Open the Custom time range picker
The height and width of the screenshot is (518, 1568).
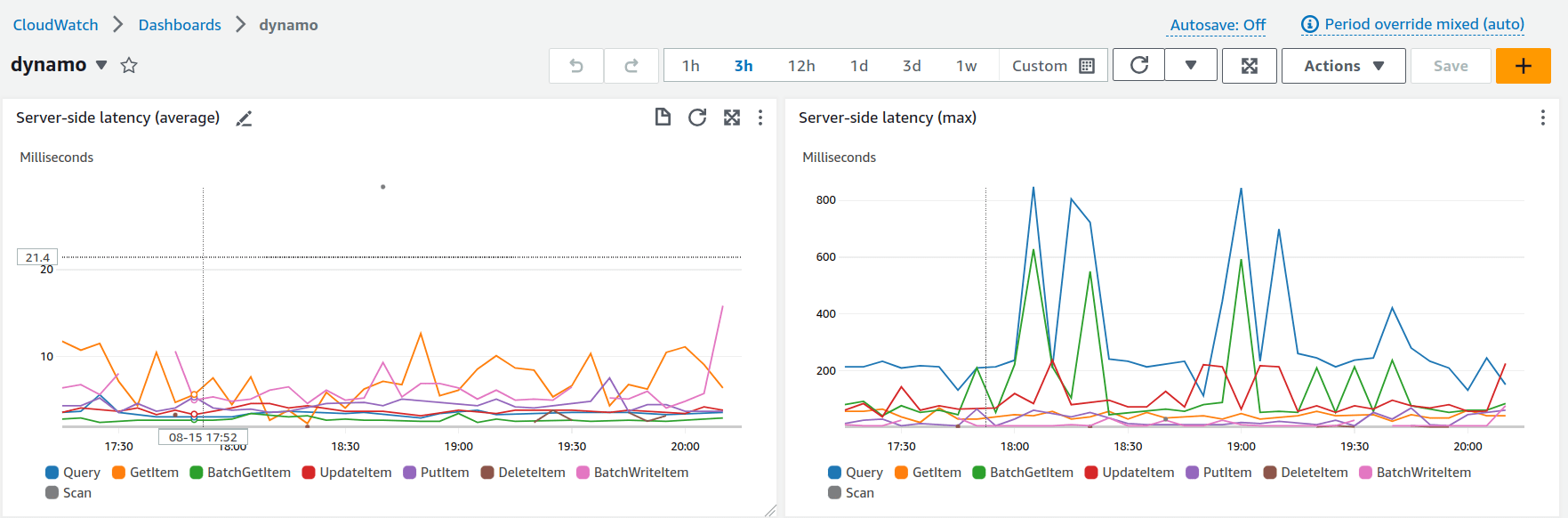point(1053,66)
